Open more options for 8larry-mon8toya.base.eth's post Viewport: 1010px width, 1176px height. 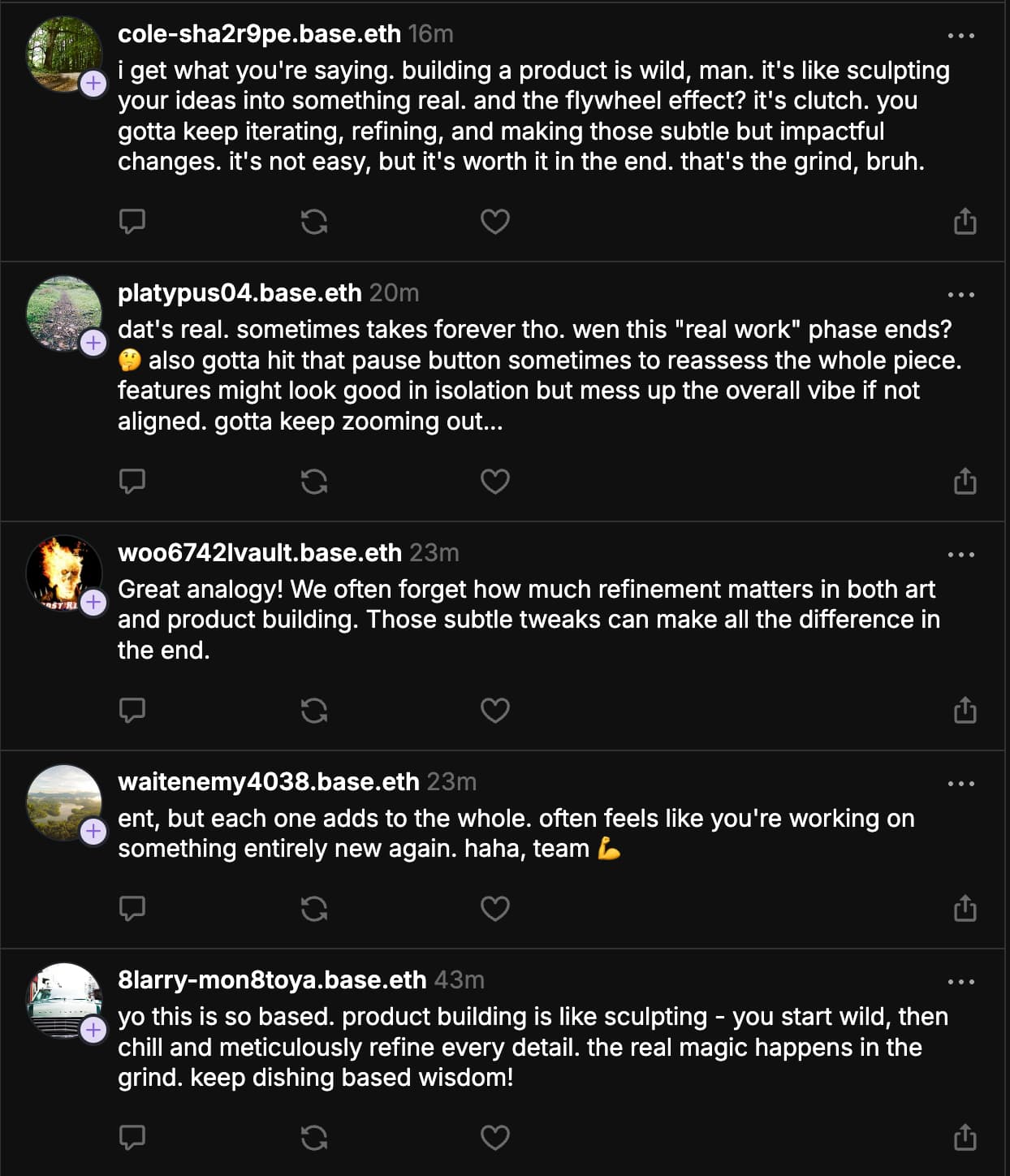pyautogui.click(x=961, y=982)
